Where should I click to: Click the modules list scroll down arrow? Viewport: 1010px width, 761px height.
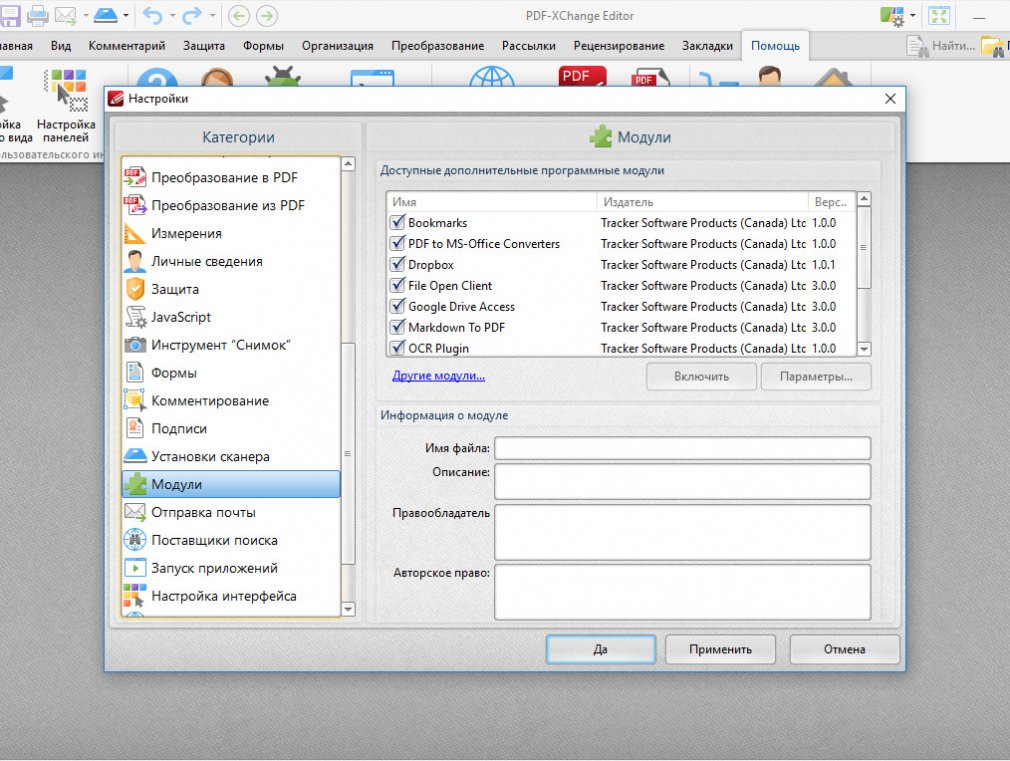[864, 349]
